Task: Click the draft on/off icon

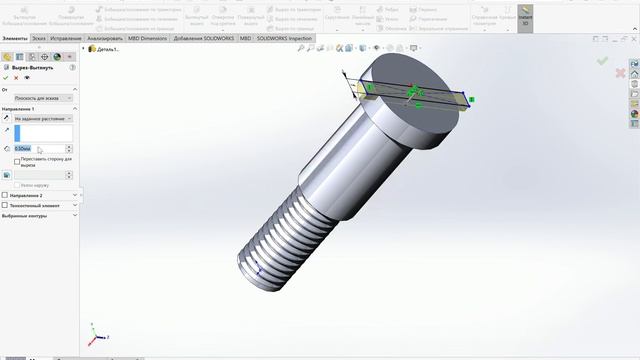Action: (7, 175)
